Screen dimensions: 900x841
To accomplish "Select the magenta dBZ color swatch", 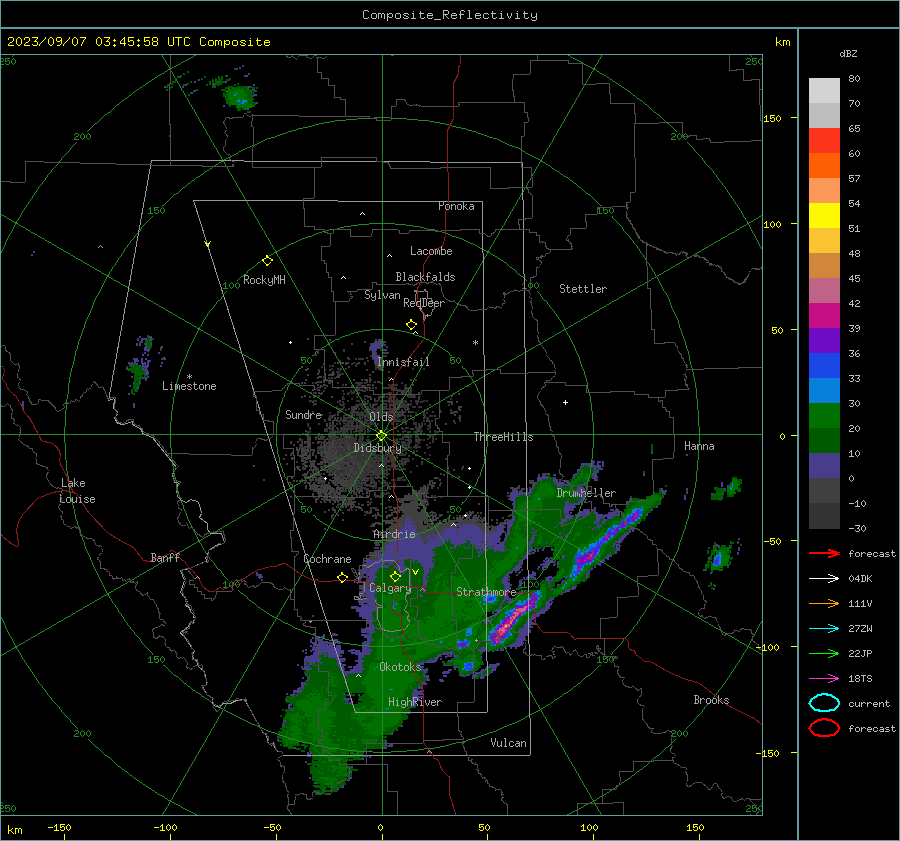I will (x=824, y=315).
